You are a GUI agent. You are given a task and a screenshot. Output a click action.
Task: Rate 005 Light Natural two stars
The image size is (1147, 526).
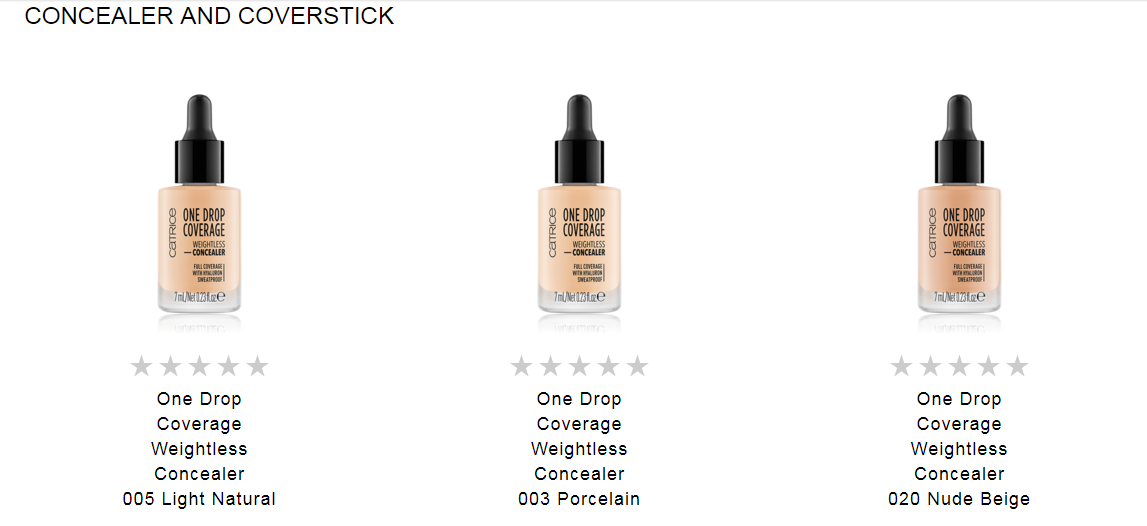coord(170,366)
